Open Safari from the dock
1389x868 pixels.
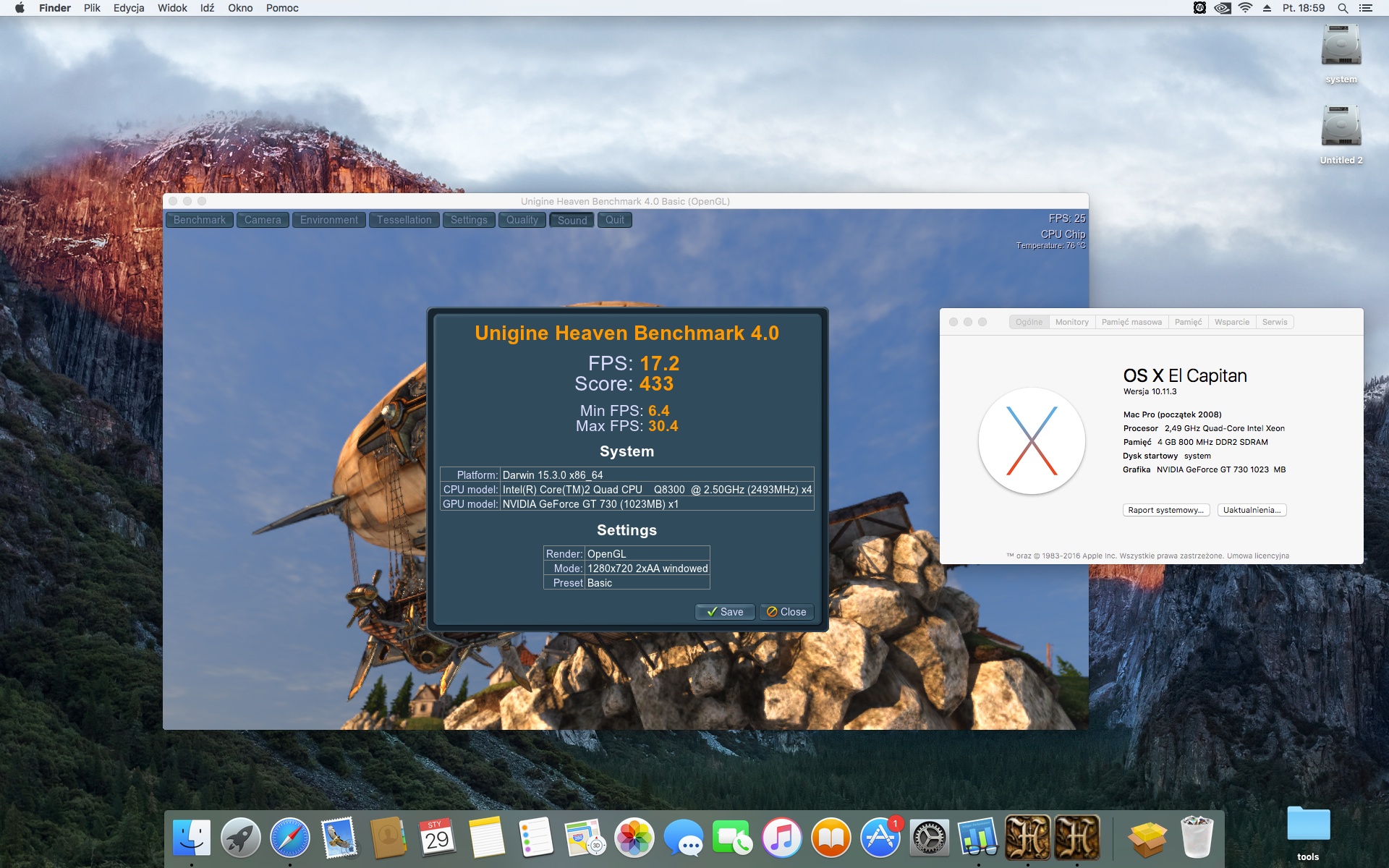click(289, 838)
